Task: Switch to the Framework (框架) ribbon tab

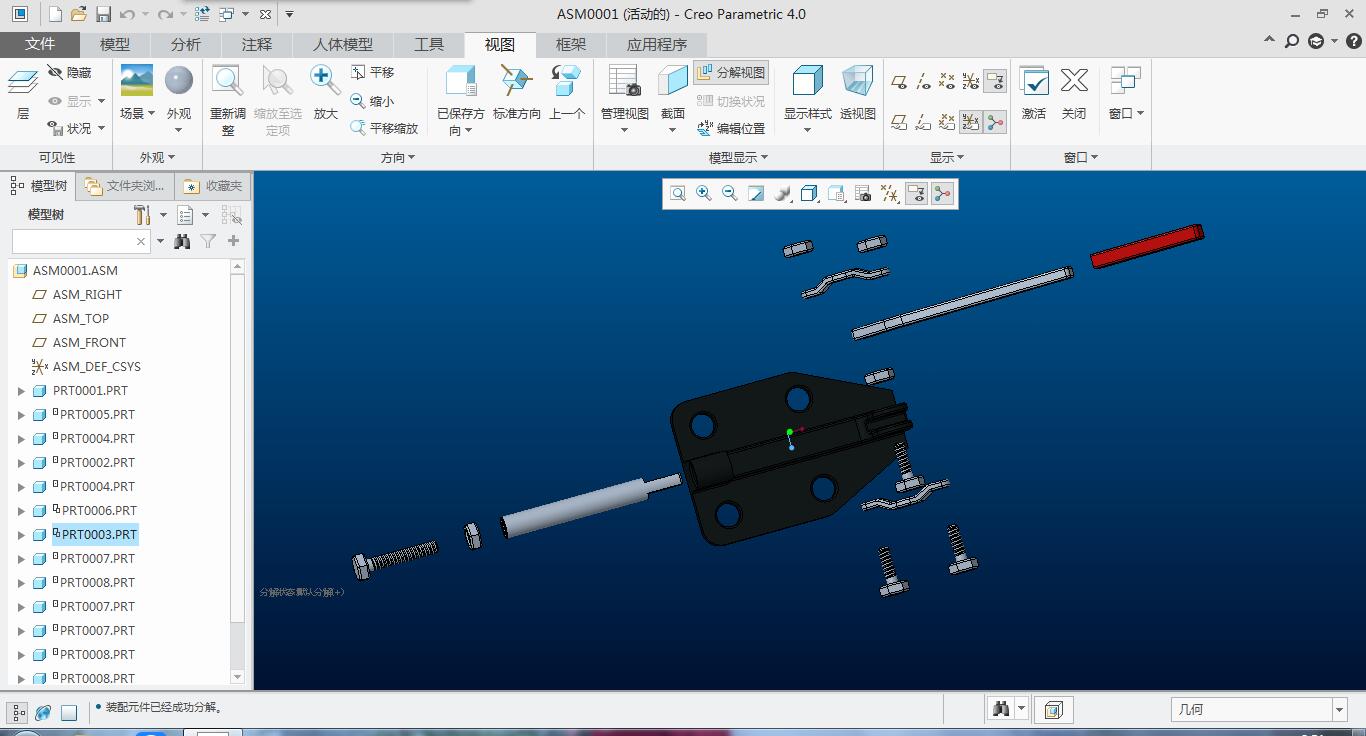Action: [571, 45]
